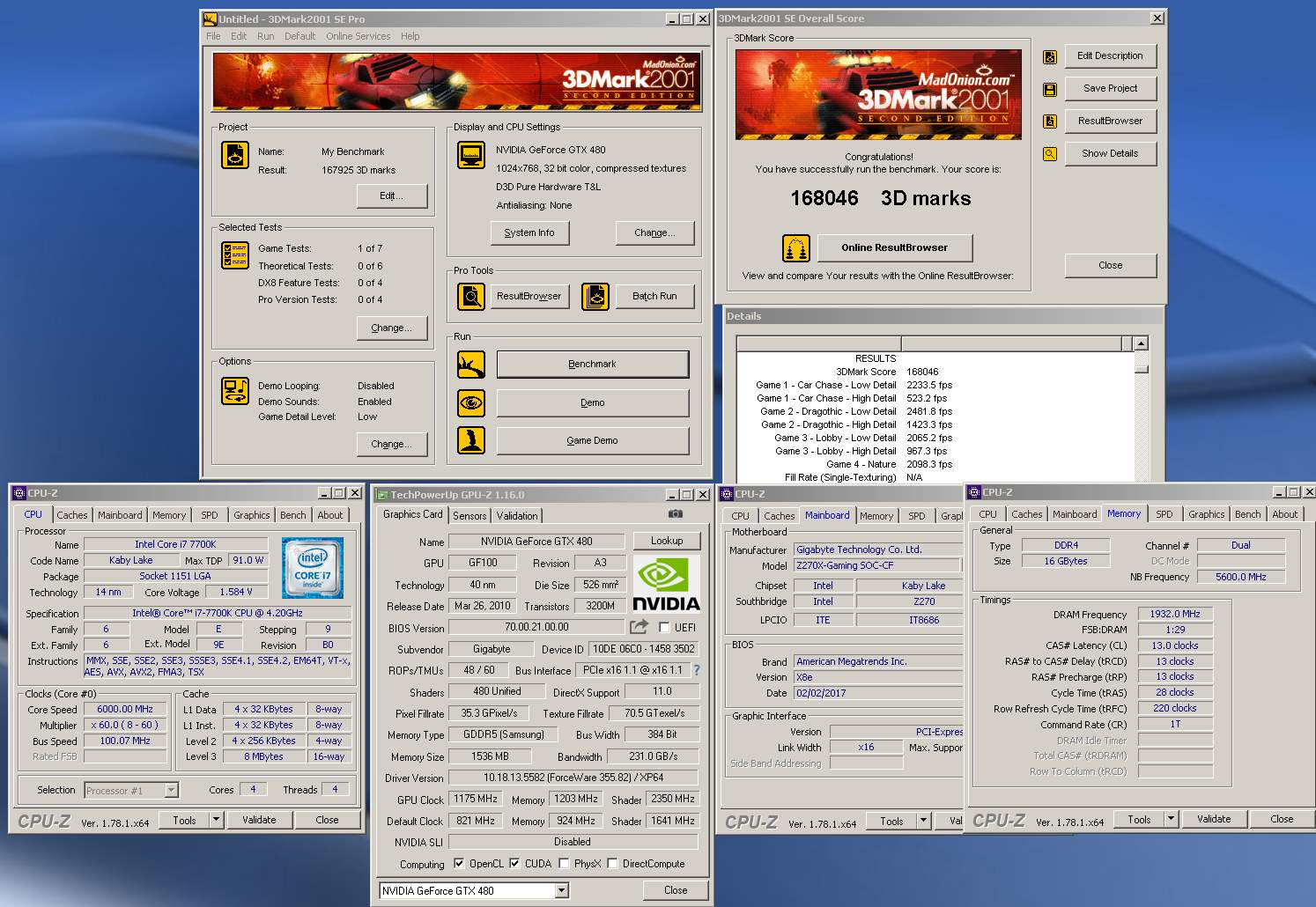Click the Game Demo joystick icon

pyautogui.click(x=471, y=440)
